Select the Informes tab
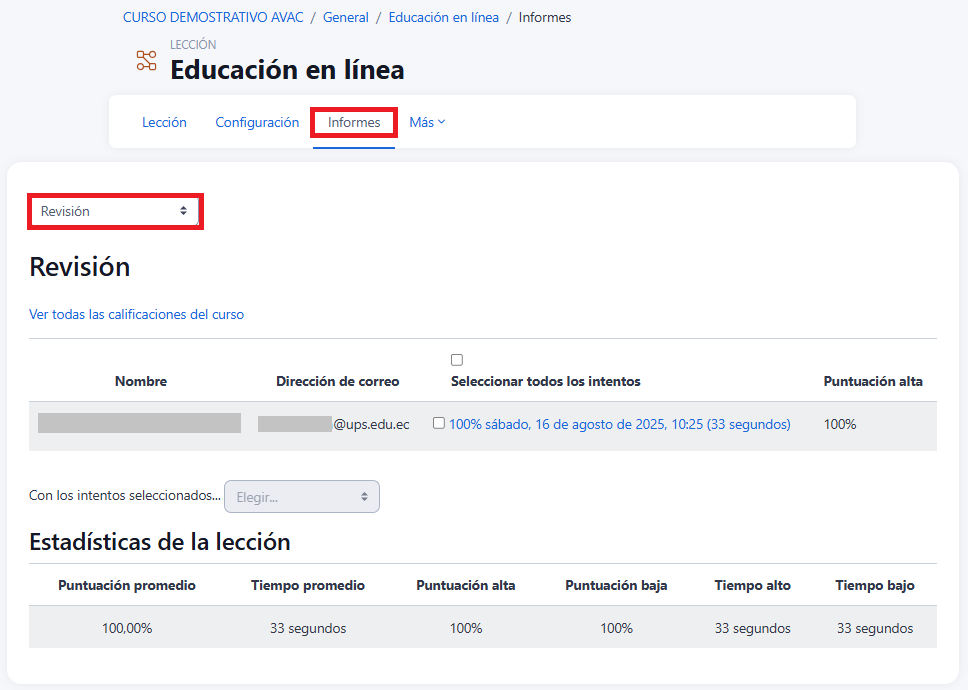 coord(354,122)
